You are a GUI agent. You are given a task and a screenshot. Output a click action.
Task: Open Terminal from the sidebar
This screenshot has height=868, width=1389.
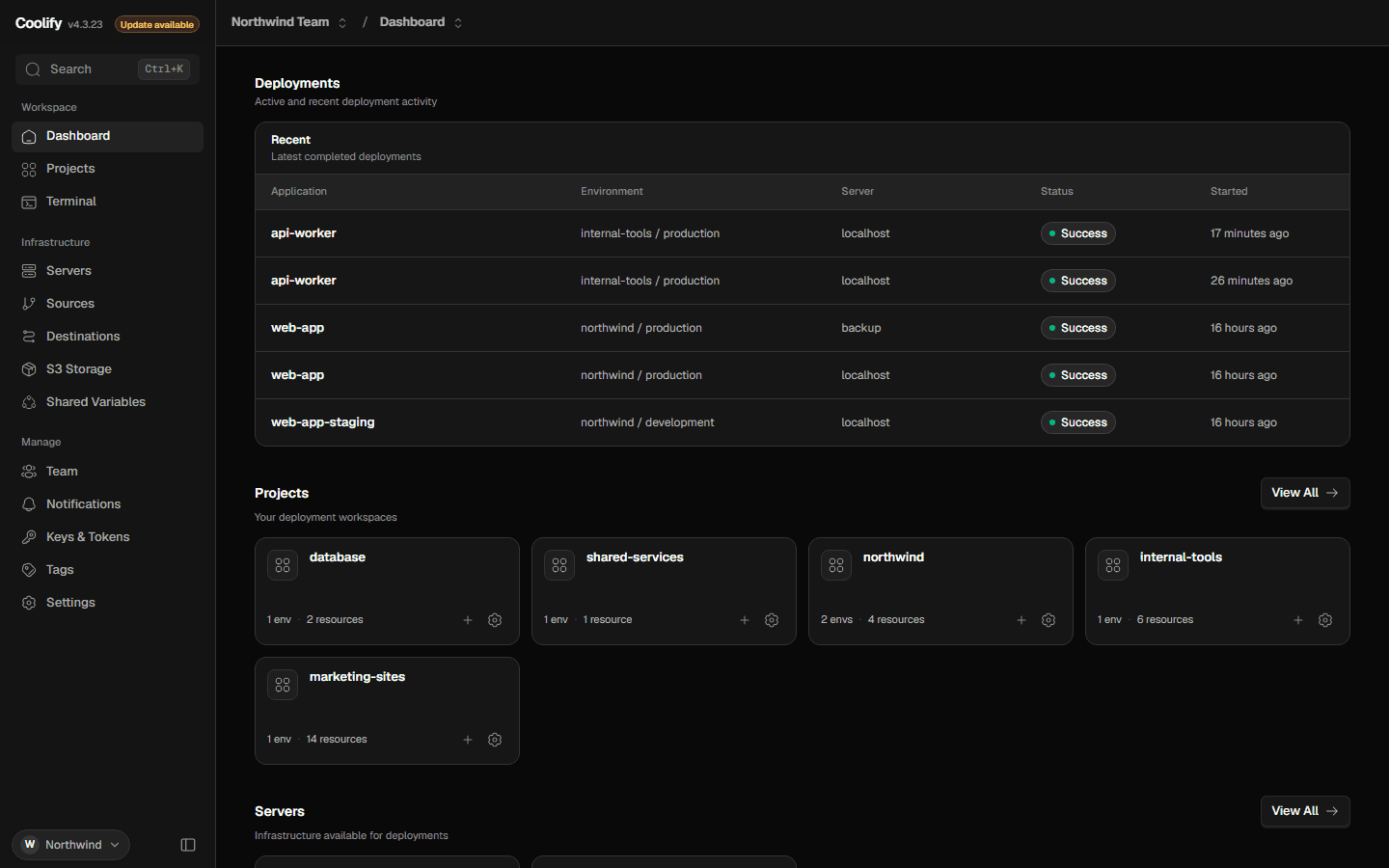pos(107,202)
